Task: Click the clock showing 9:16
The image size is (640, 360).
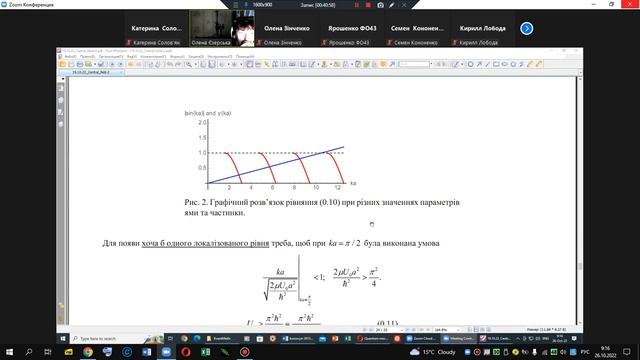Action: (x=605, y=351)
